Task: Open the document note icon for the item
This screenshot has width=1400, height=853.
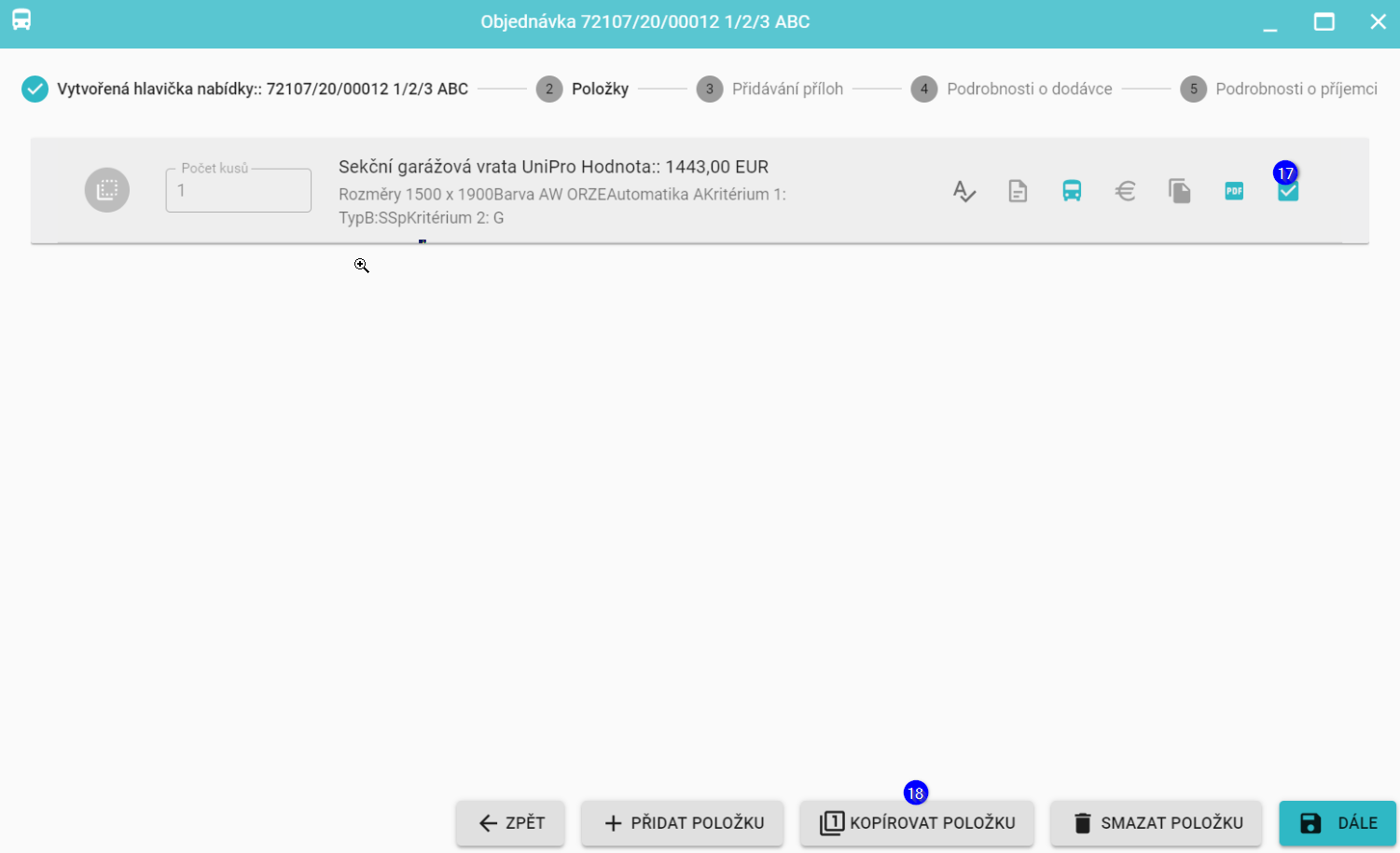Action: pos(1018,191)
